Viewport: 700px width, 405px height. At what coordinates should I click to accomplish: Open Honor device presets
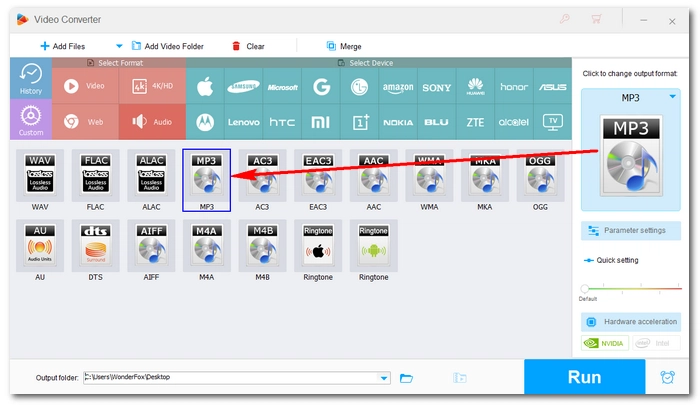[x=514, y=86]
